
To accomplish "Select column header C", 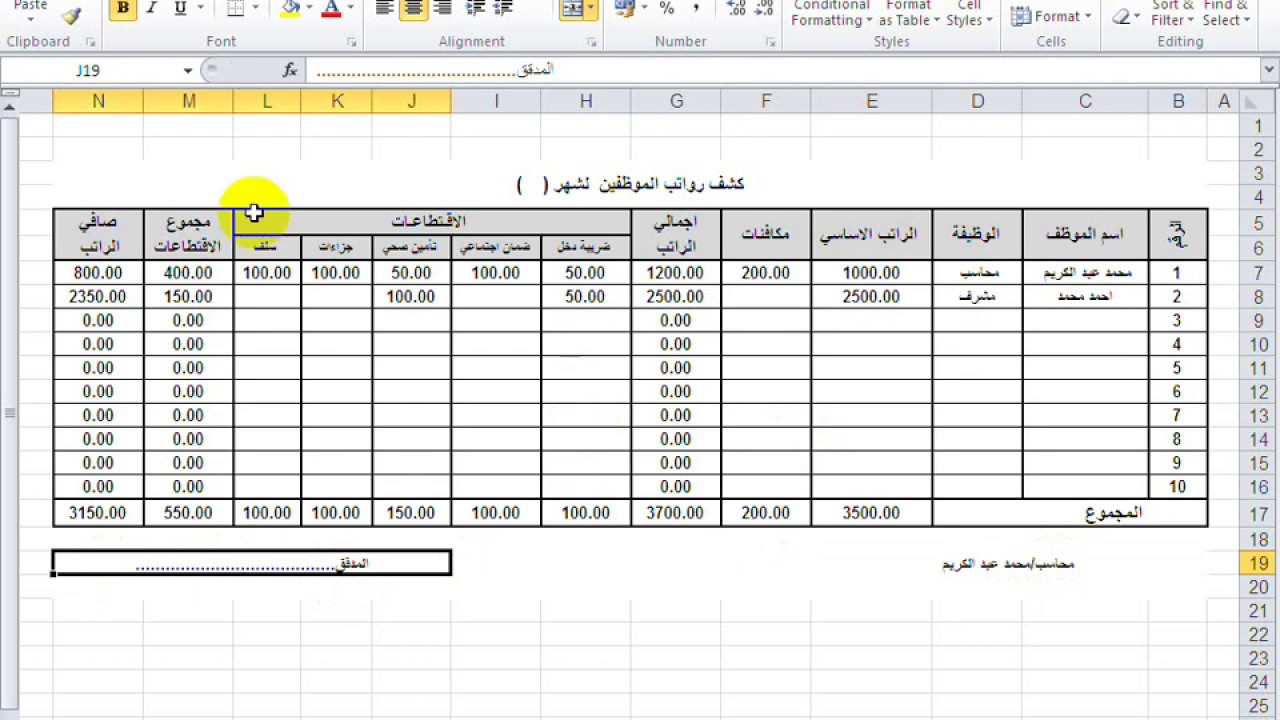I will coord(1085,101).
